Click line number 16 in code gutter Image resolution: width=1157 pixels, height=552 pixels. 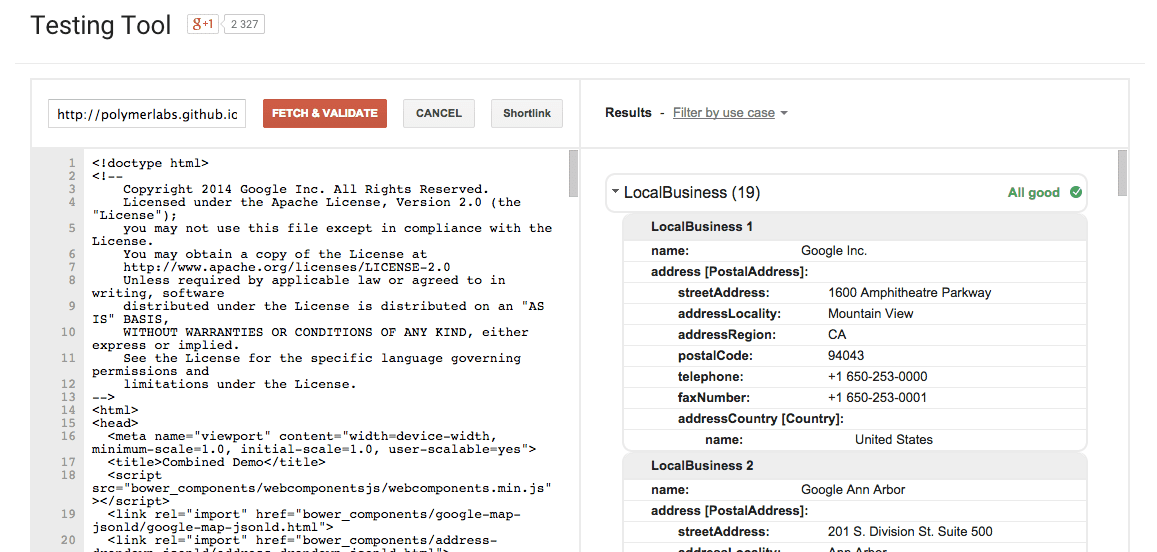[x=69, y=436]
